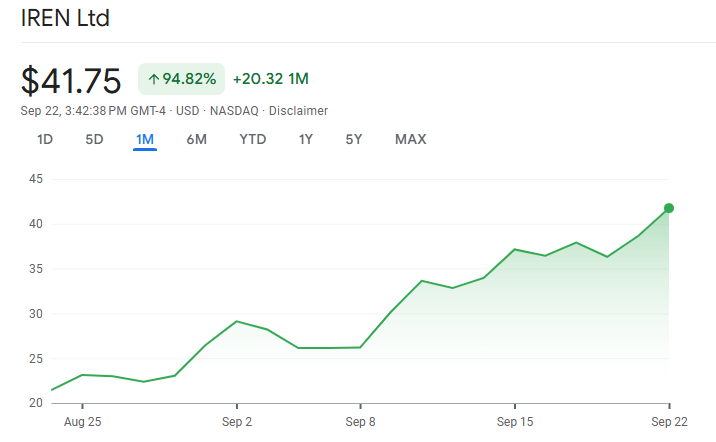Click the Sep 2 axis date
This screenshot has height=442, width=716.
pyautogui.click(x=237, y=422)
